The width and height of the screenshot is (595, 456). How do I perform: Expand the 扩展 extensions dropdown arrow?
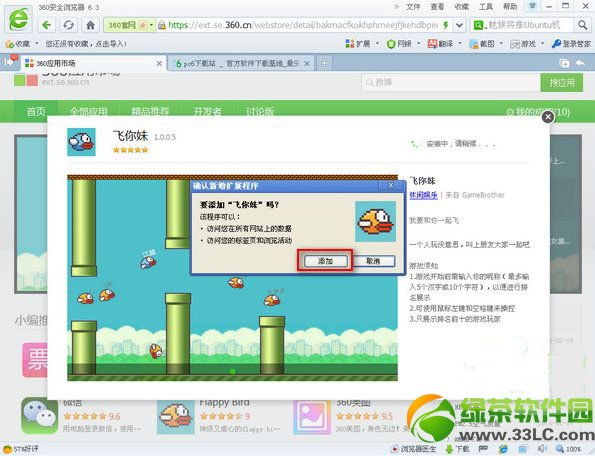click(x=377, y=44)
